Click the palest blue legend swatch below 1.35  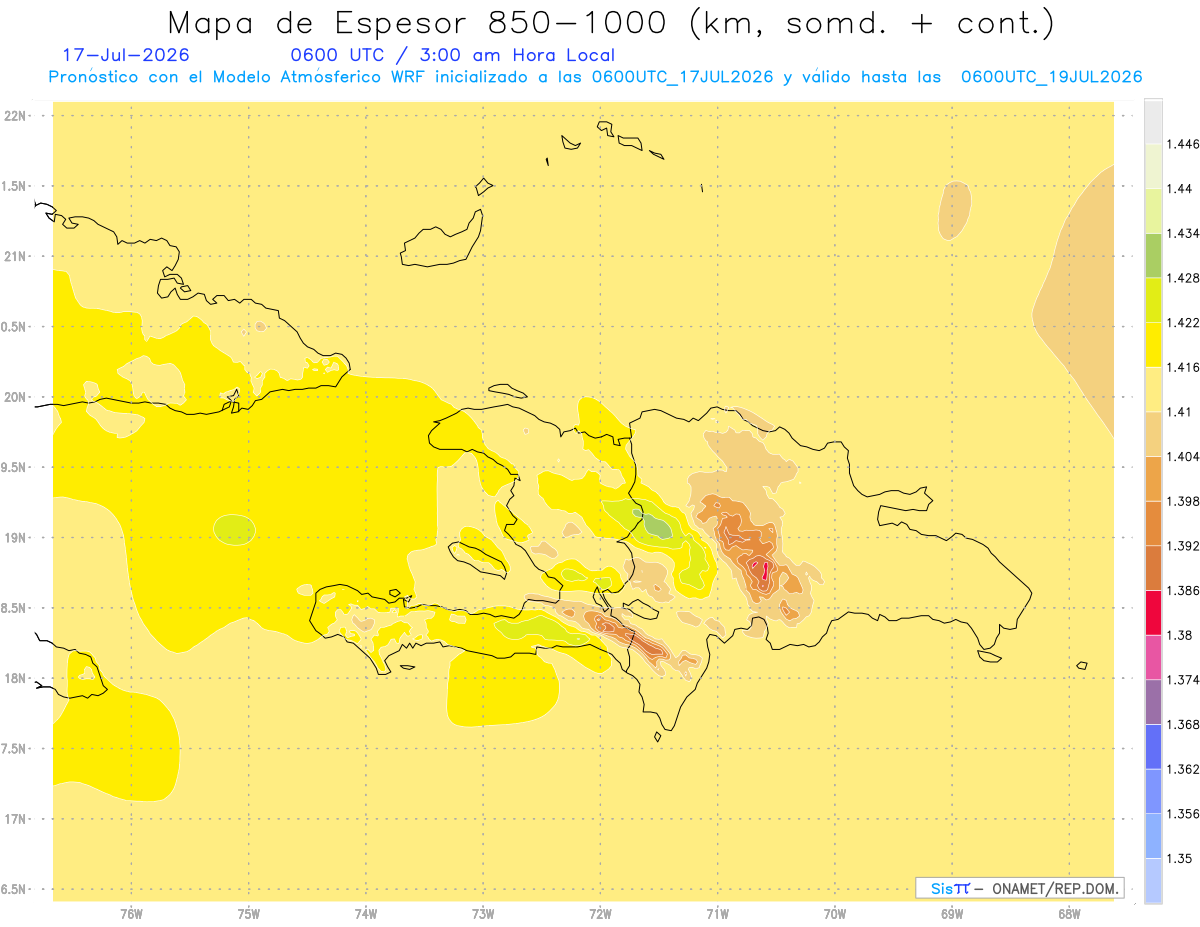point(1153,881)
